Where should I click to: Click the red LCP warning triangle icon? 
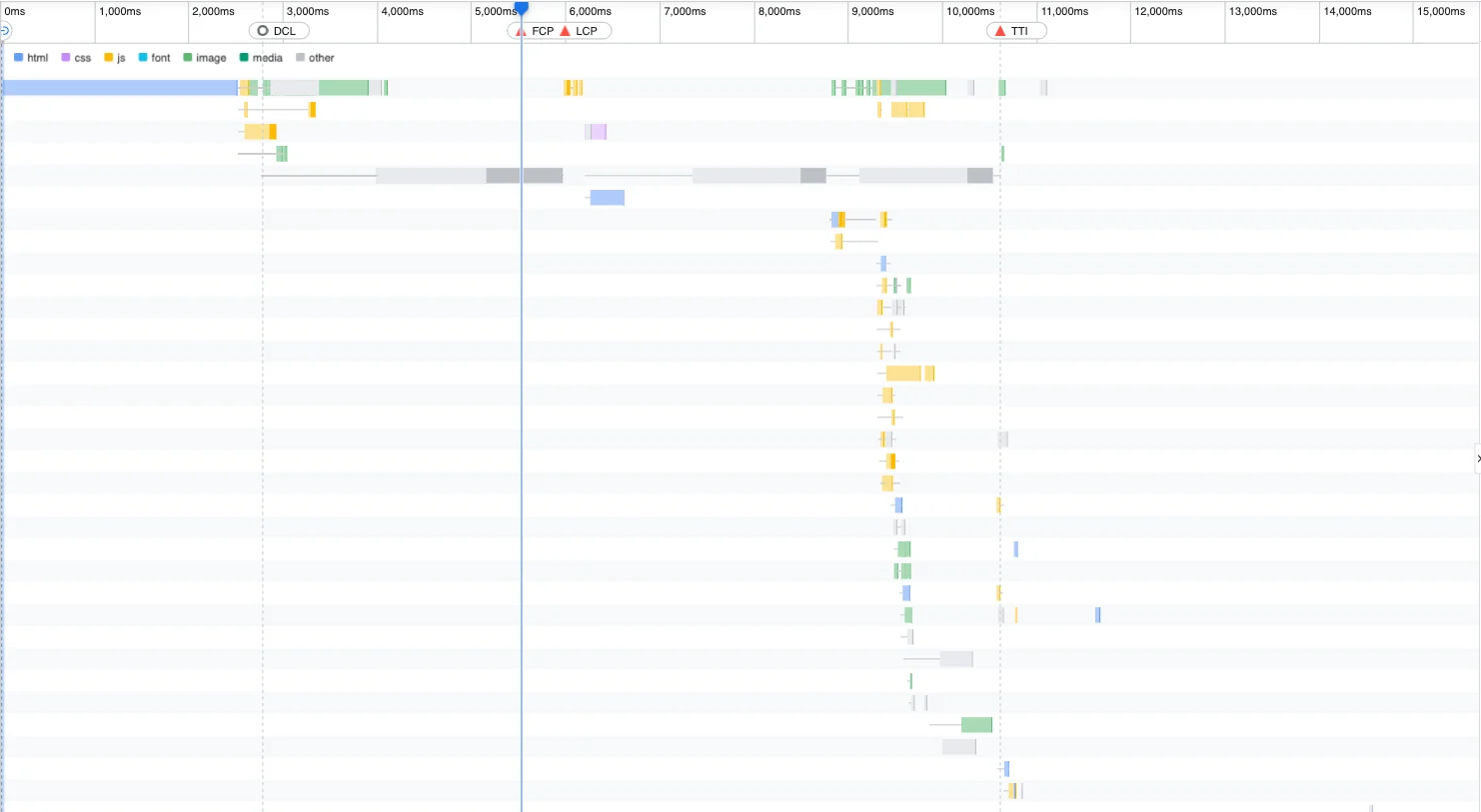(x=566, y=30)
